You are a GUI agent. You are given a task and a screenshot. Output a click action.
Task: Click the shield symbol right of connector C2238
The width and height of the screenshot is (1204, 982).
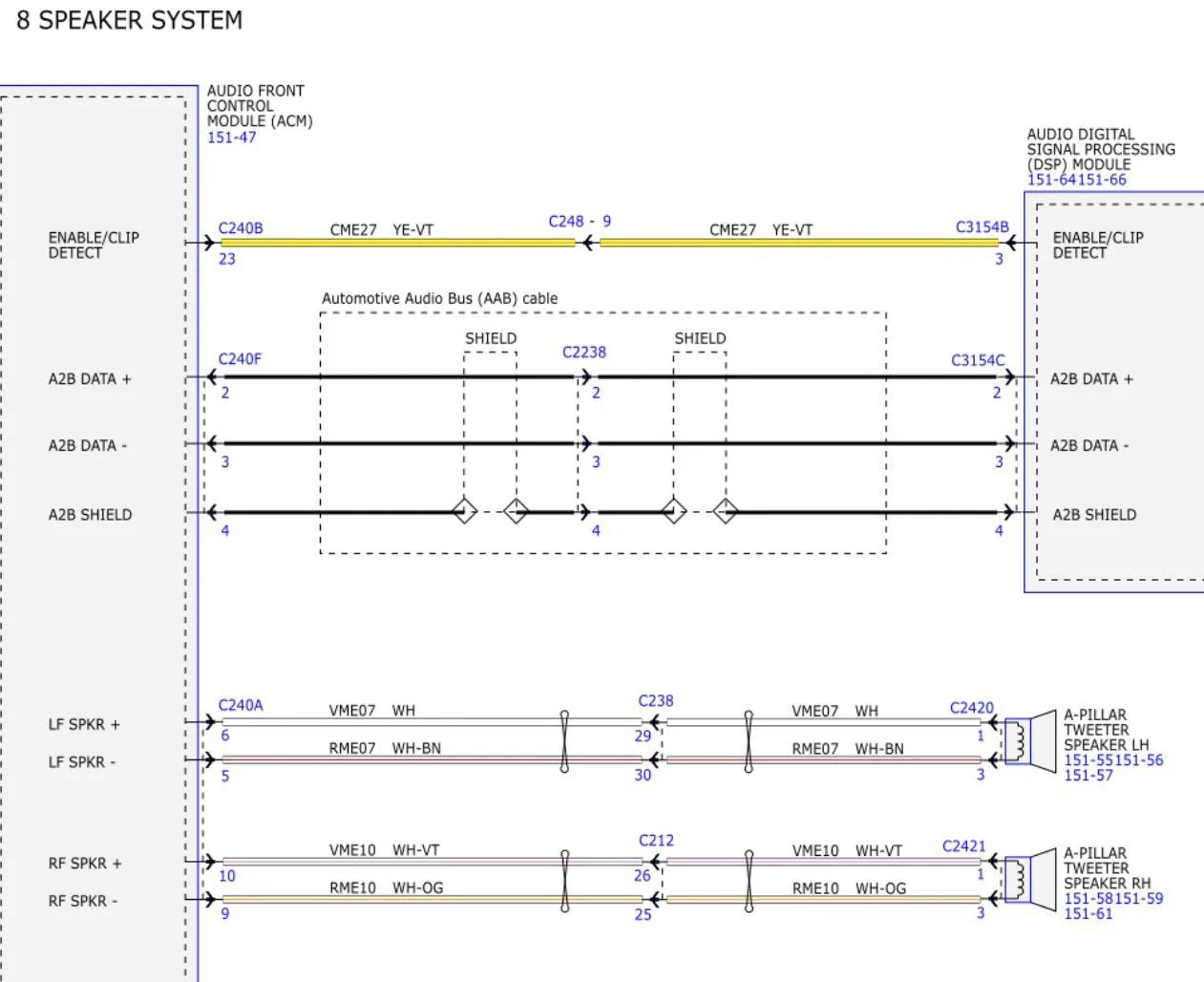(x=673, y=511)
